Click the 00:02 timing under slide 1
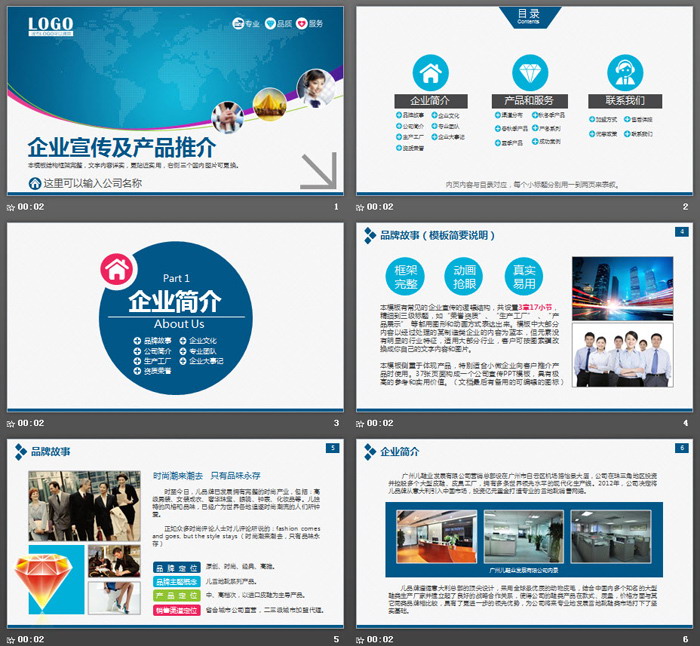 (31, 207)
